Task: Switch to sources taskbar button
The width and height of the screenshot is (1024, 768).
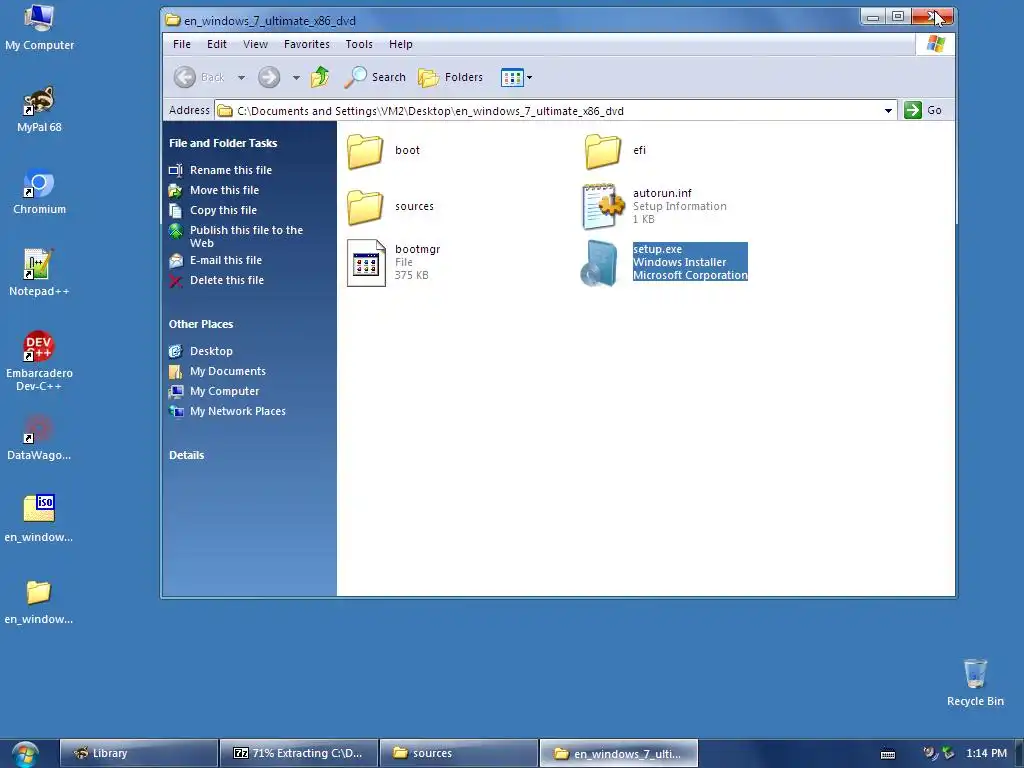Action: 458,754
